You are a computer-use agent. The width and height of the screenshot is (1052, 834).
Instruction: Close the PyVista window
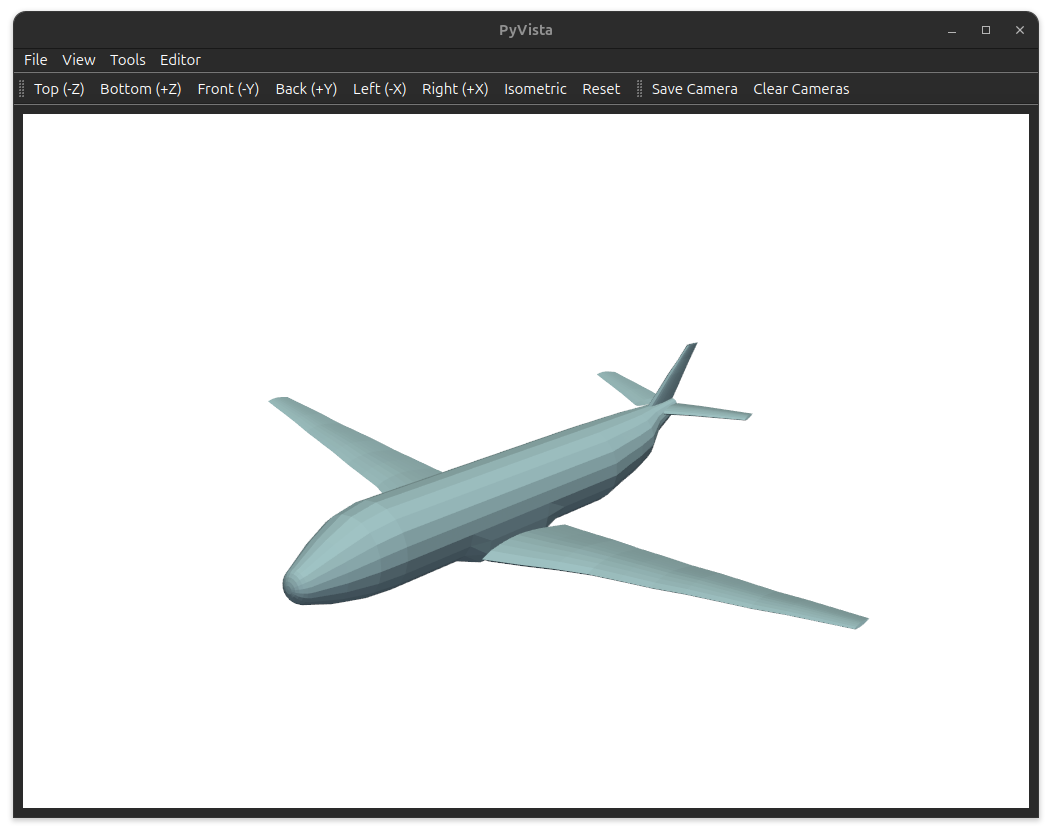click(1020, 30)
